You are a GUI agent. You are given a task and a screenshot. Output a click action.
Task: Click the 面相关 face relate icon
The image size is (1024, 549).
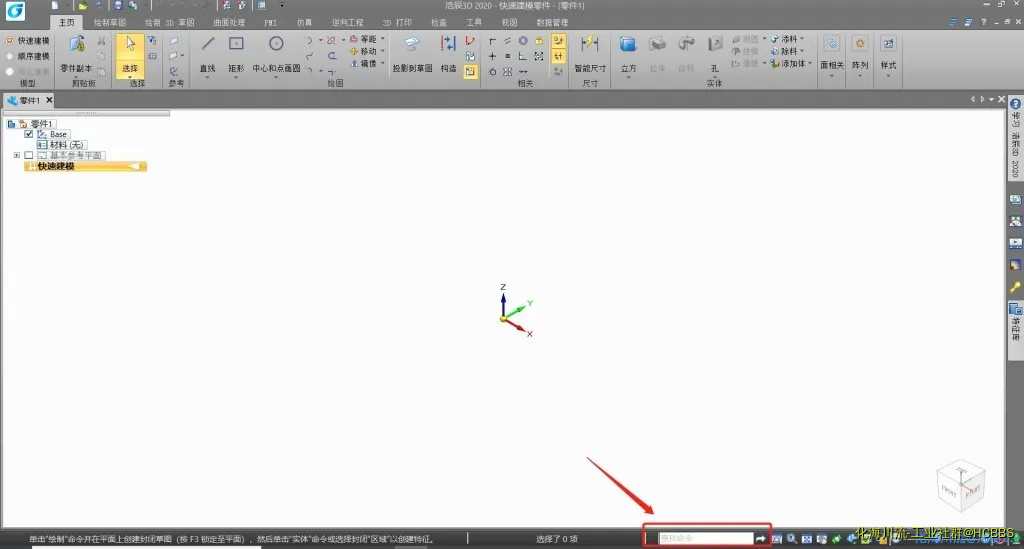tap(831, 44)
